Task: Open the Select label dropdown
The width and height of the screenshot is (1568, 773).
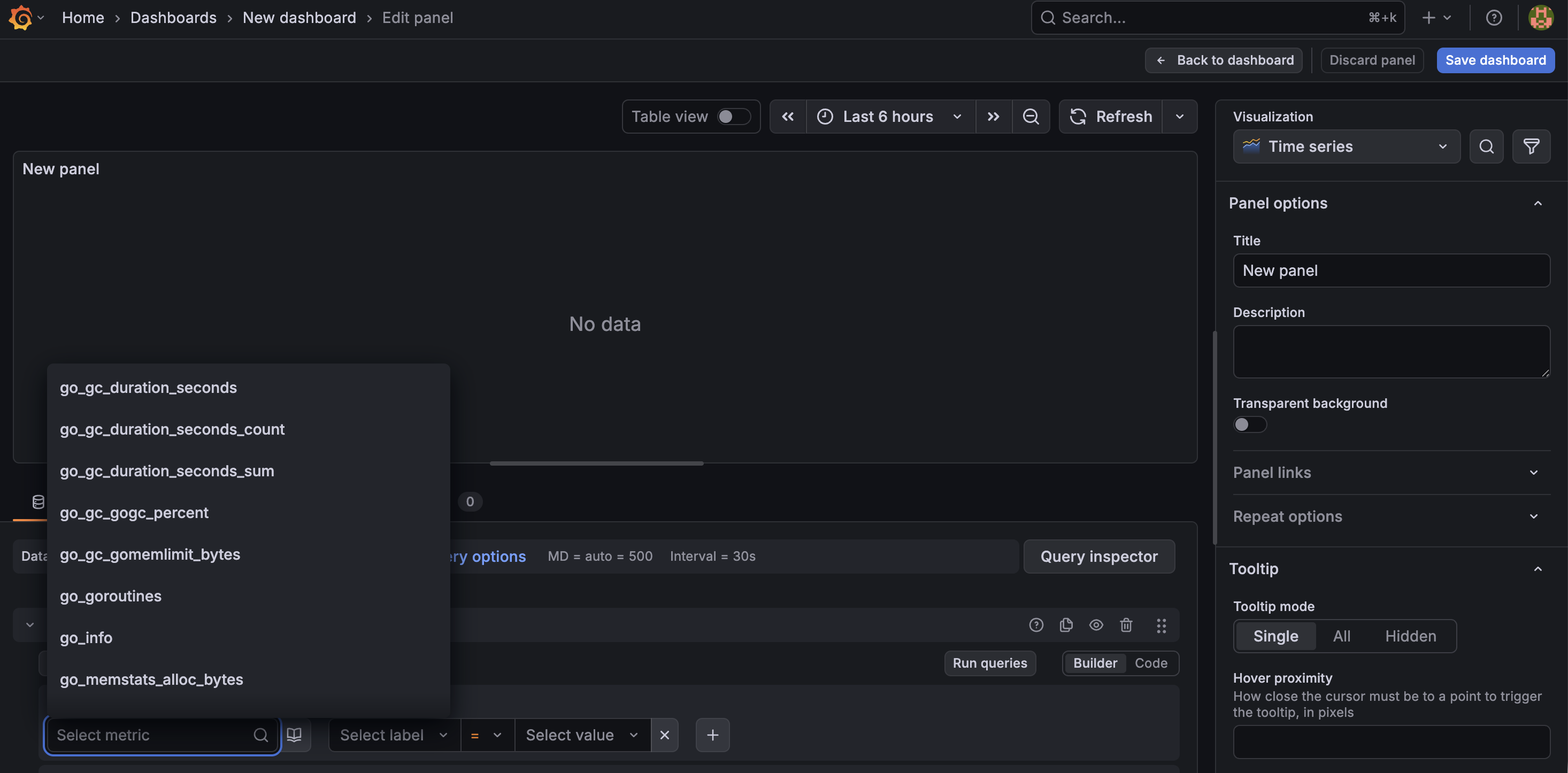Action: (394, 735)
